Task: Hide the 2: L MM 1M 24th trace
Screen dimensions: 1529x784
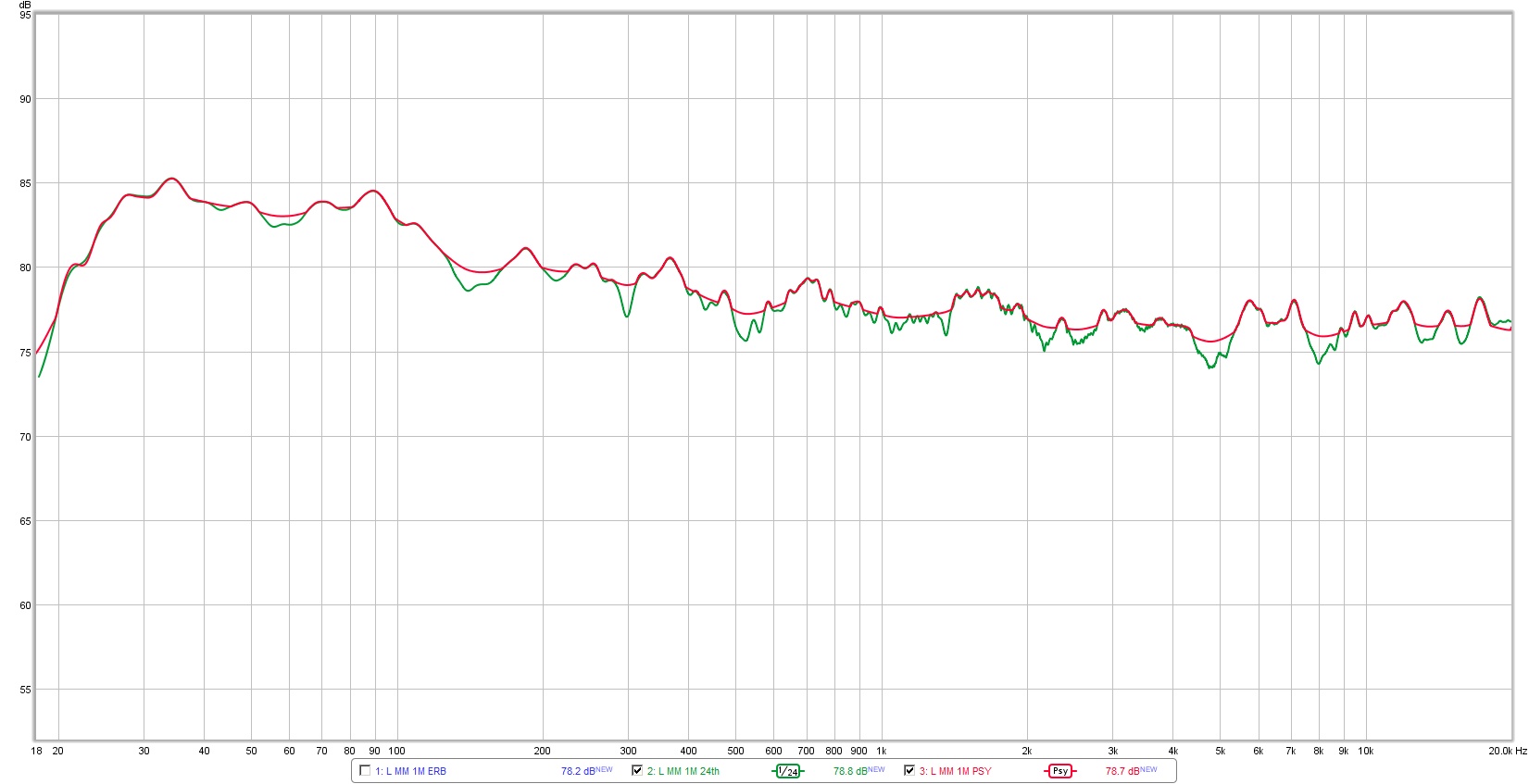Action: pos(637,770)
